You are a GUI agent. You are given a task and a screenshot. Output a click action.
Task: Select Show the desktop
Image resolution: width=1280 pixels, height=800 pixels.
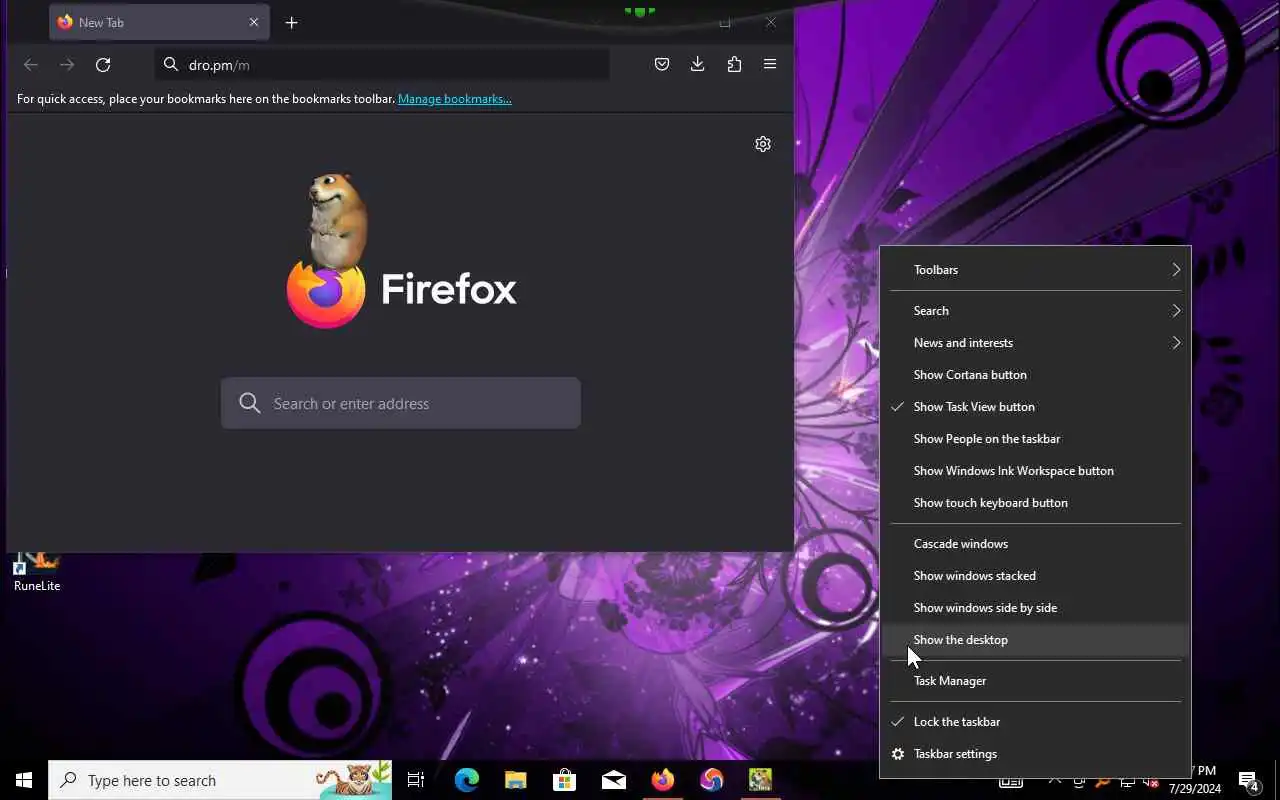coord(1036,640)
